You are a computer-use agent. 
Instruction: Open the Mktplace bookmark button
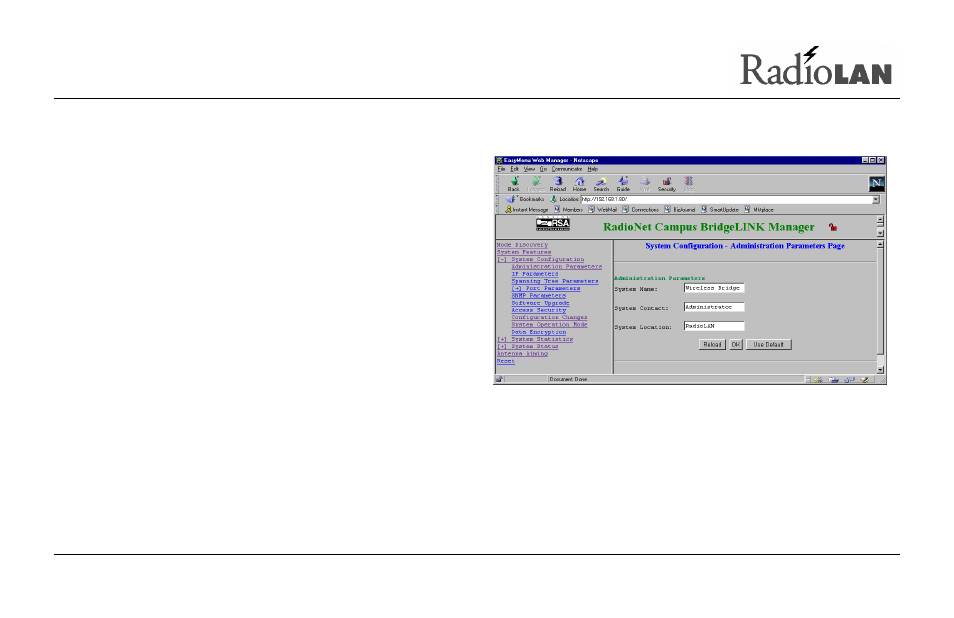click(x=759, y=210)
